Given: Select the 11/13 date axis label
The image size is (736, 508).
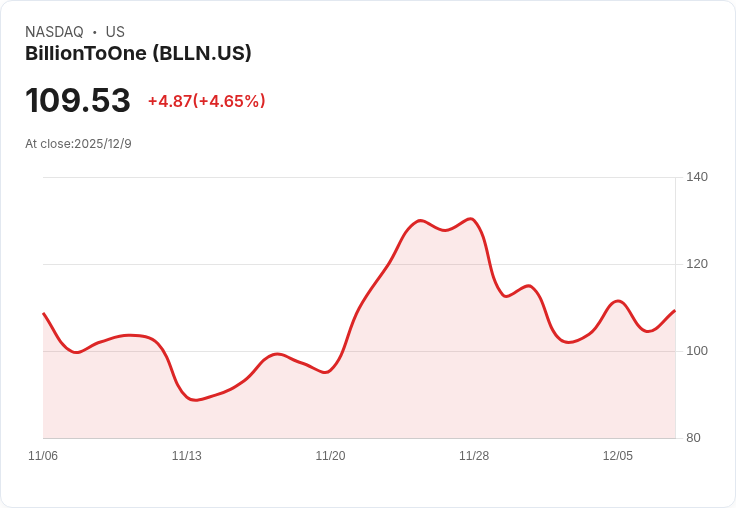Looking at the screenshot, I should point(187,455).
